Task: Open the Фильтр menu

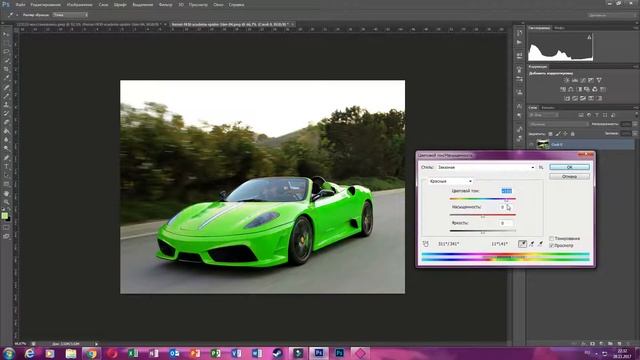Action: (x=165, y=5)
